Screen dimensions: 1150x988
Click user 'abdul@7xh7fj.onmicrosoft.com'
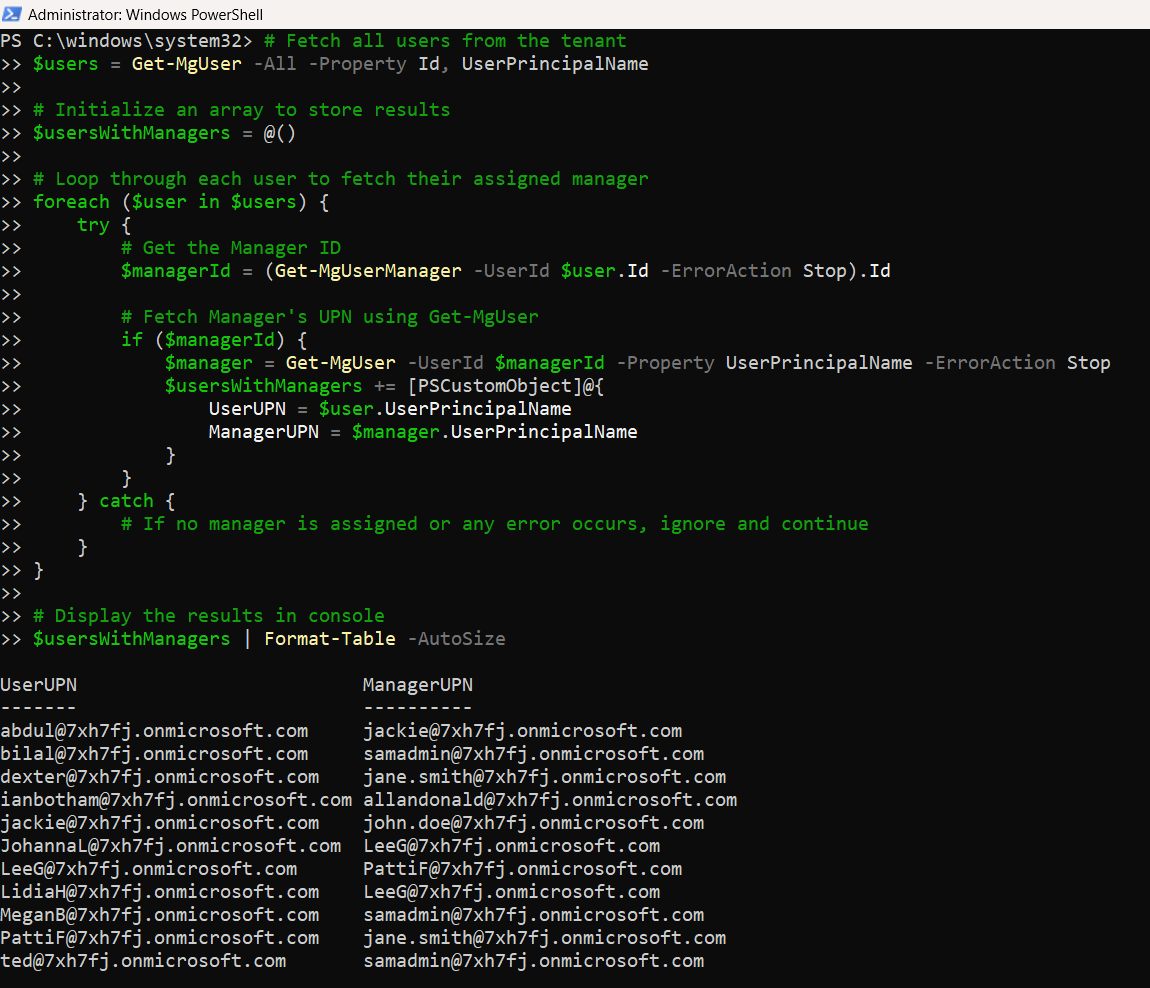(x=154, y=731)
